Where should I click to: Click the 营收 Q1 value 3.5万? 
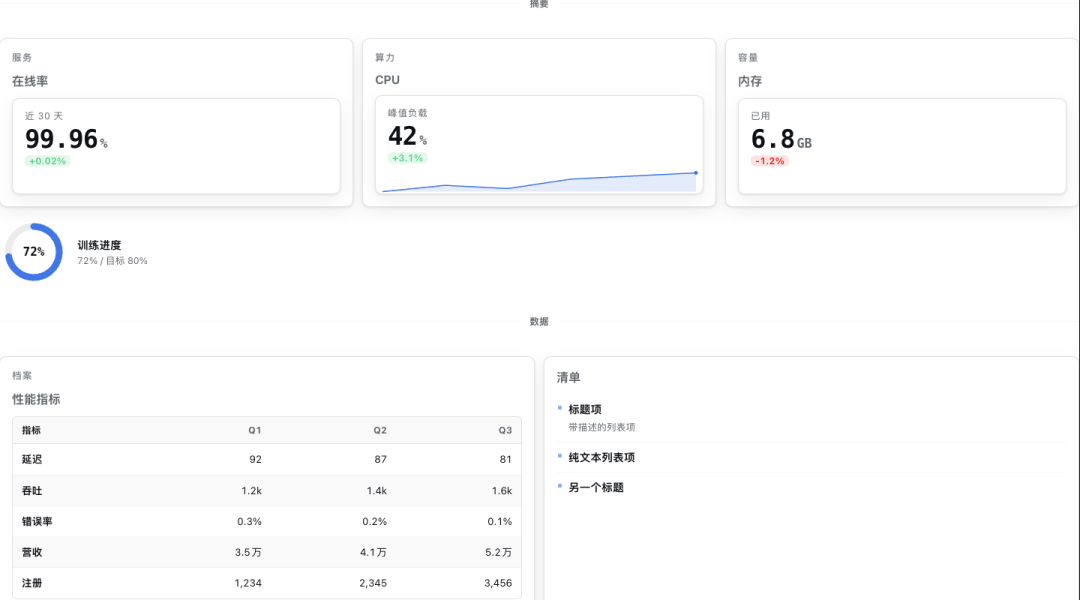tap(248, 552)
